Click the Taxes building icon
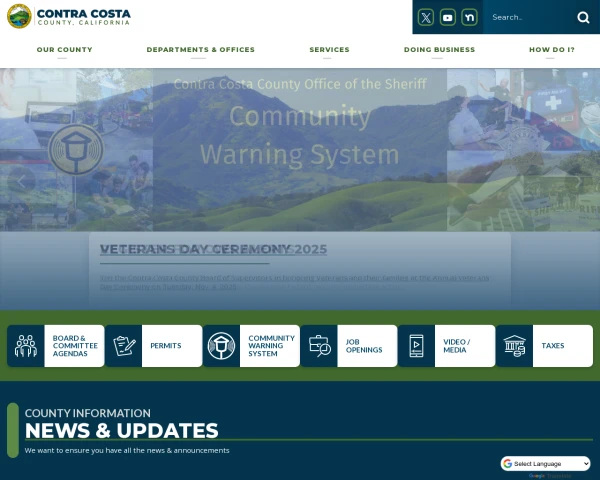Viewport: 600px width, 480px height. [x=514, y=346]
